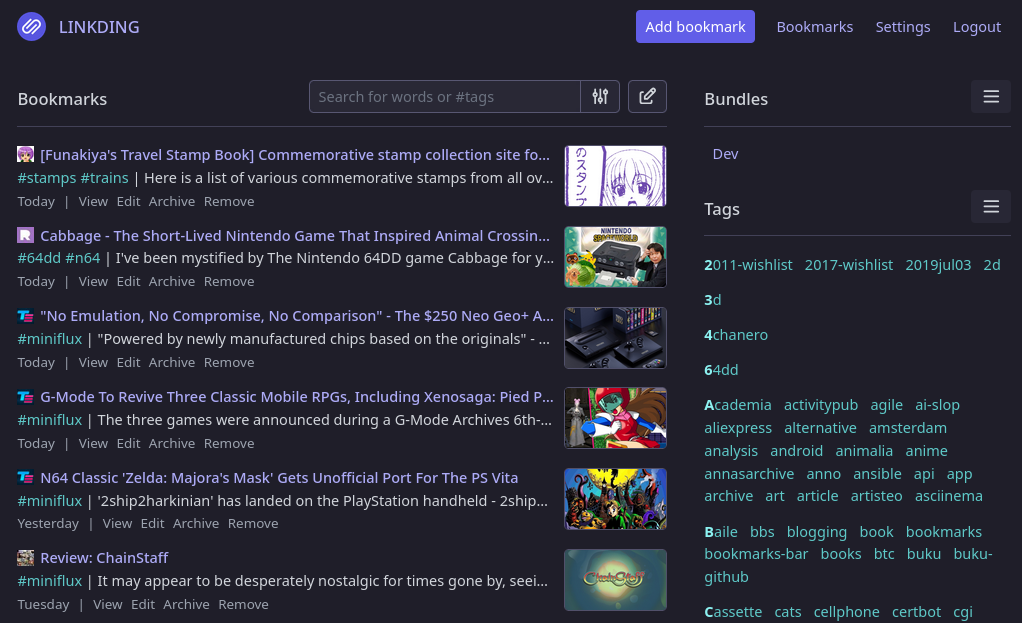Archive the ChainStaff bookmark
Image resolution: width=1022 pixels, height=623 pixels.
[186, 604]
